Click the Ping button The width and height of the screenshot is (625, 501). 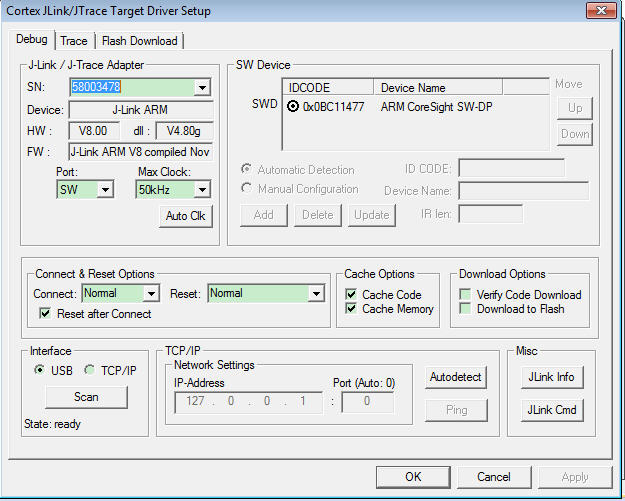pos(456,410)
